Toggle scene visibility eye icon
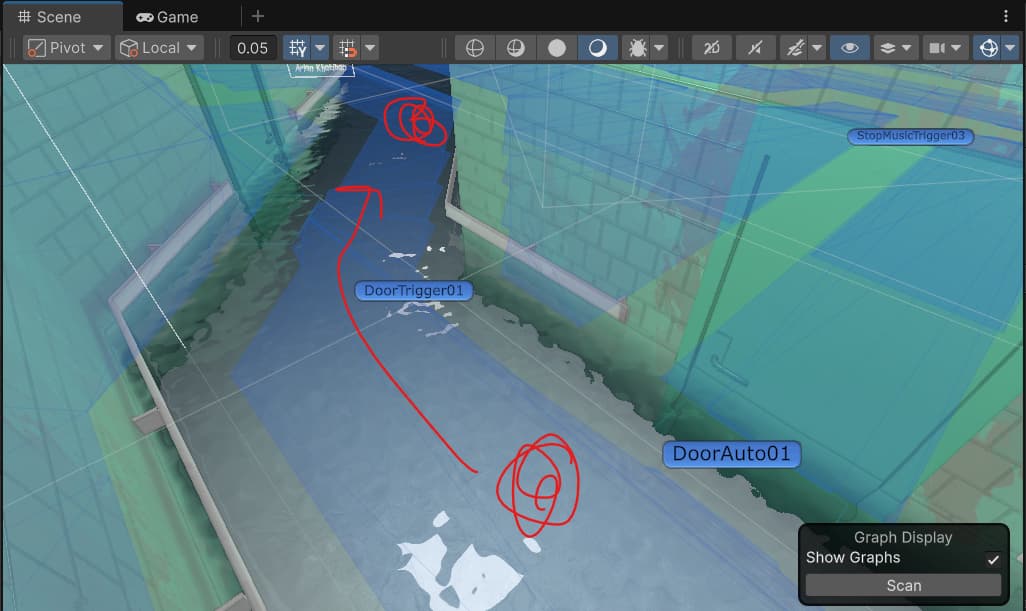This screenshot has width=1026, height=611. click(849, 48)
